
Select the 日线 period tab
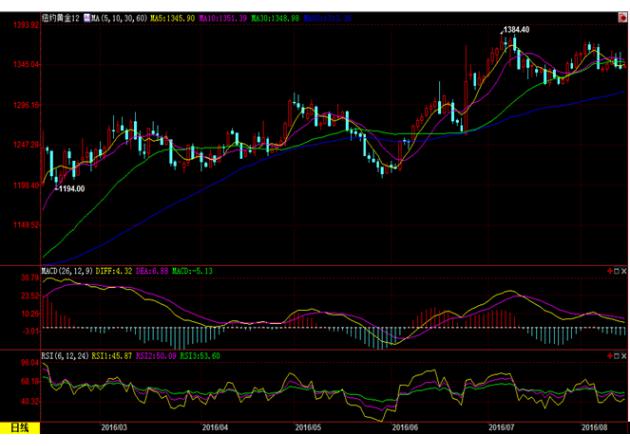click(x=20, y=428)
